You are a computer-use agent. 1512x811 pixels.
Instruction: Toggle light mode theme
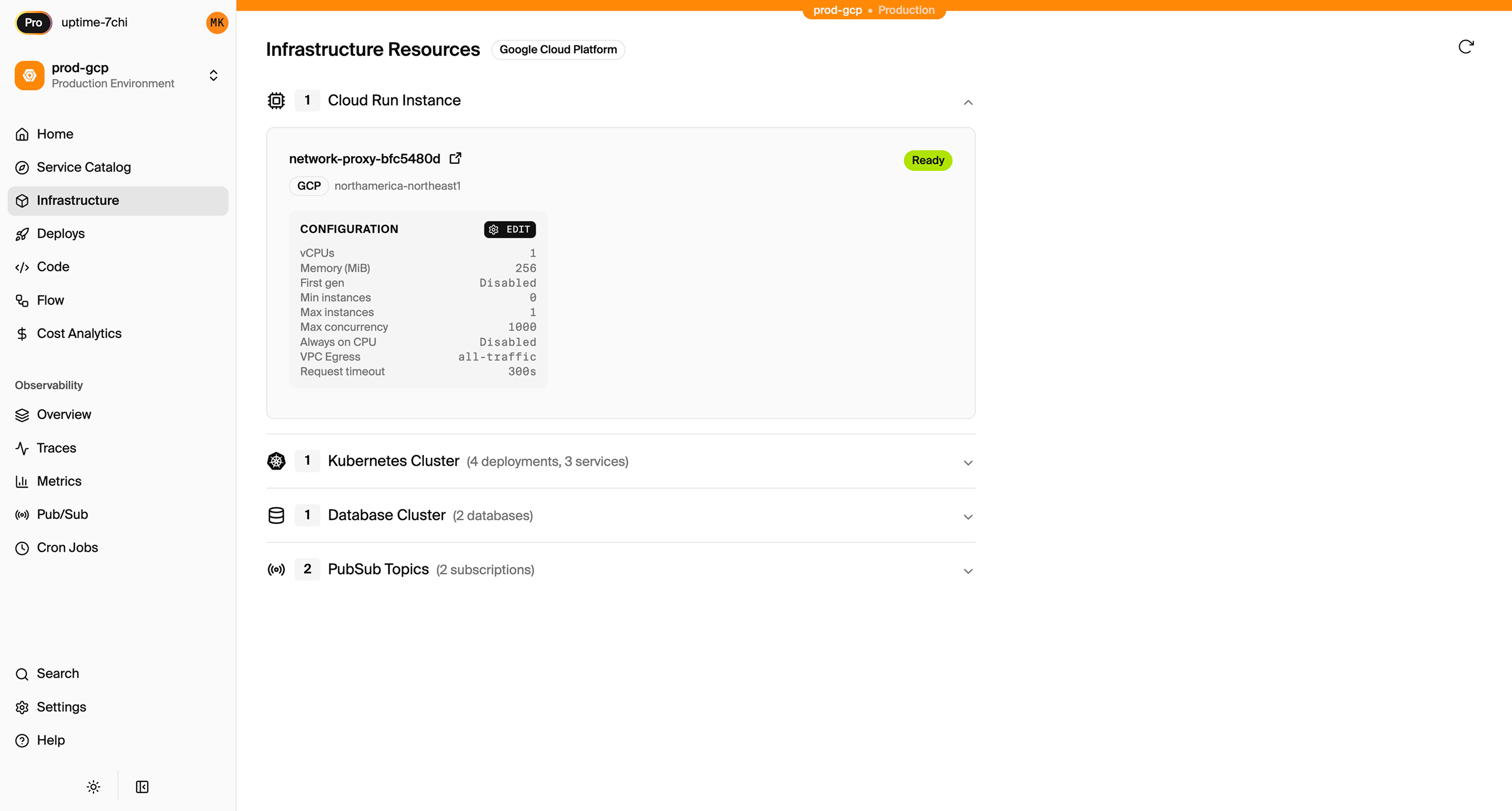point(93,786)
